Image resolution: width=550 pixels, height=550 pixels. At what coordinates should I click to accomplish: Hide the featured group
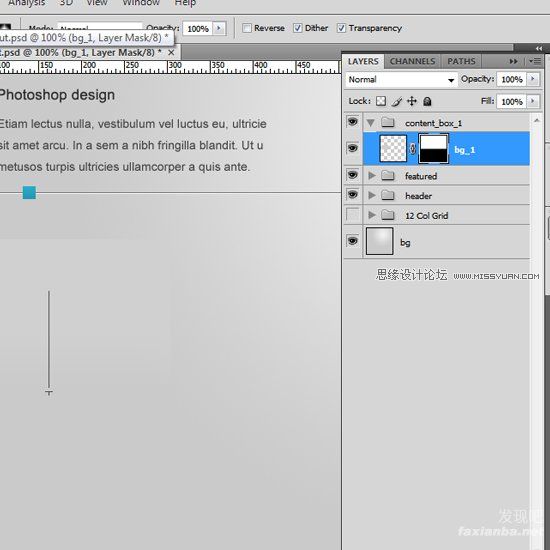(353, 175)
